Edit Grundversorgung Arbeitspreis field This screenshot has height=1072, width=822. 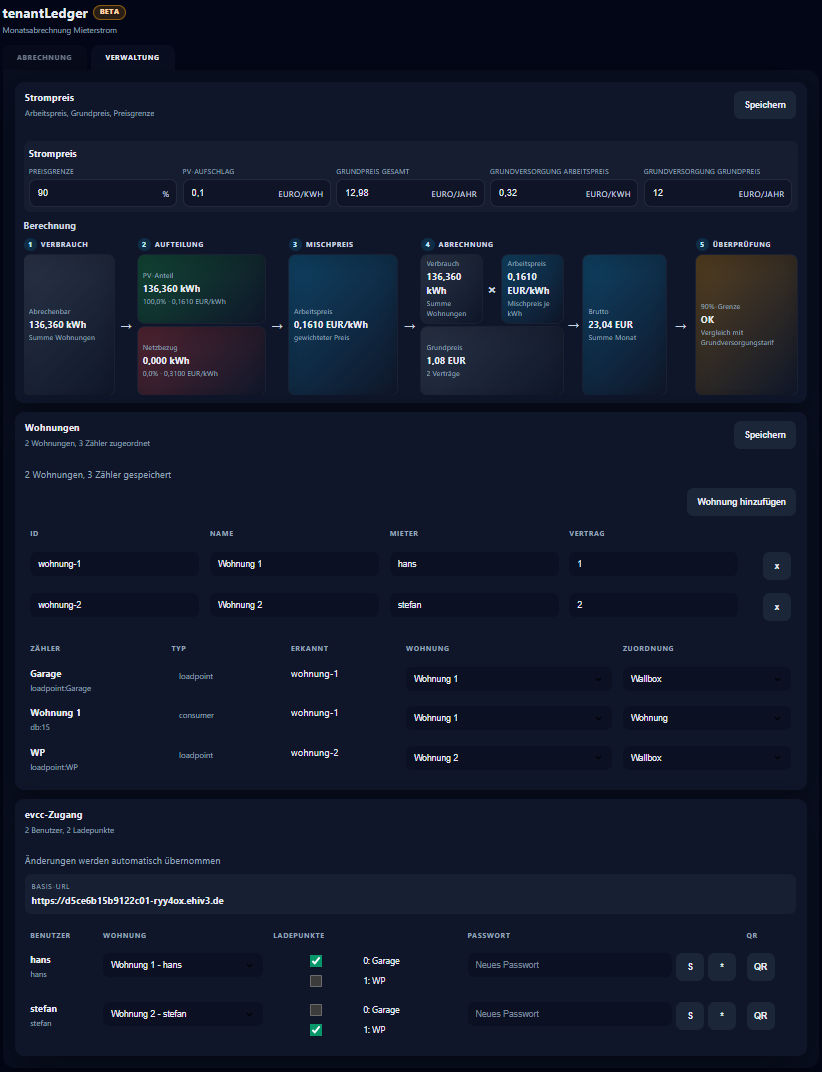pyautogui.click(x=564, y=193)
